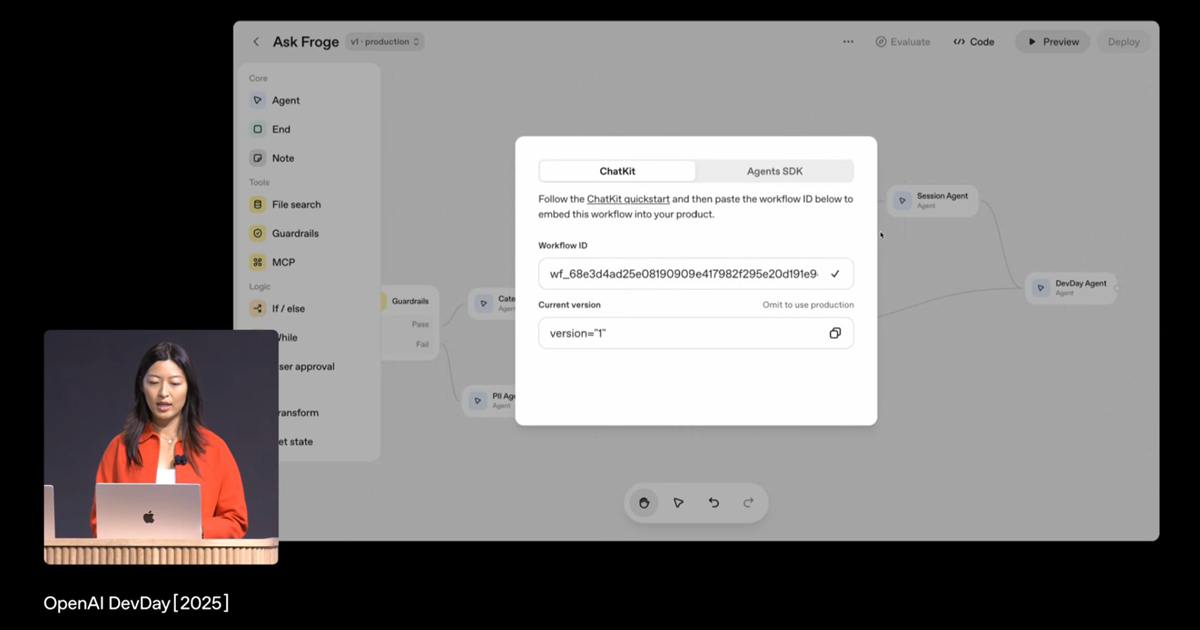
Task: Open the ChatKit quickstart link
Action: [628, 199]
